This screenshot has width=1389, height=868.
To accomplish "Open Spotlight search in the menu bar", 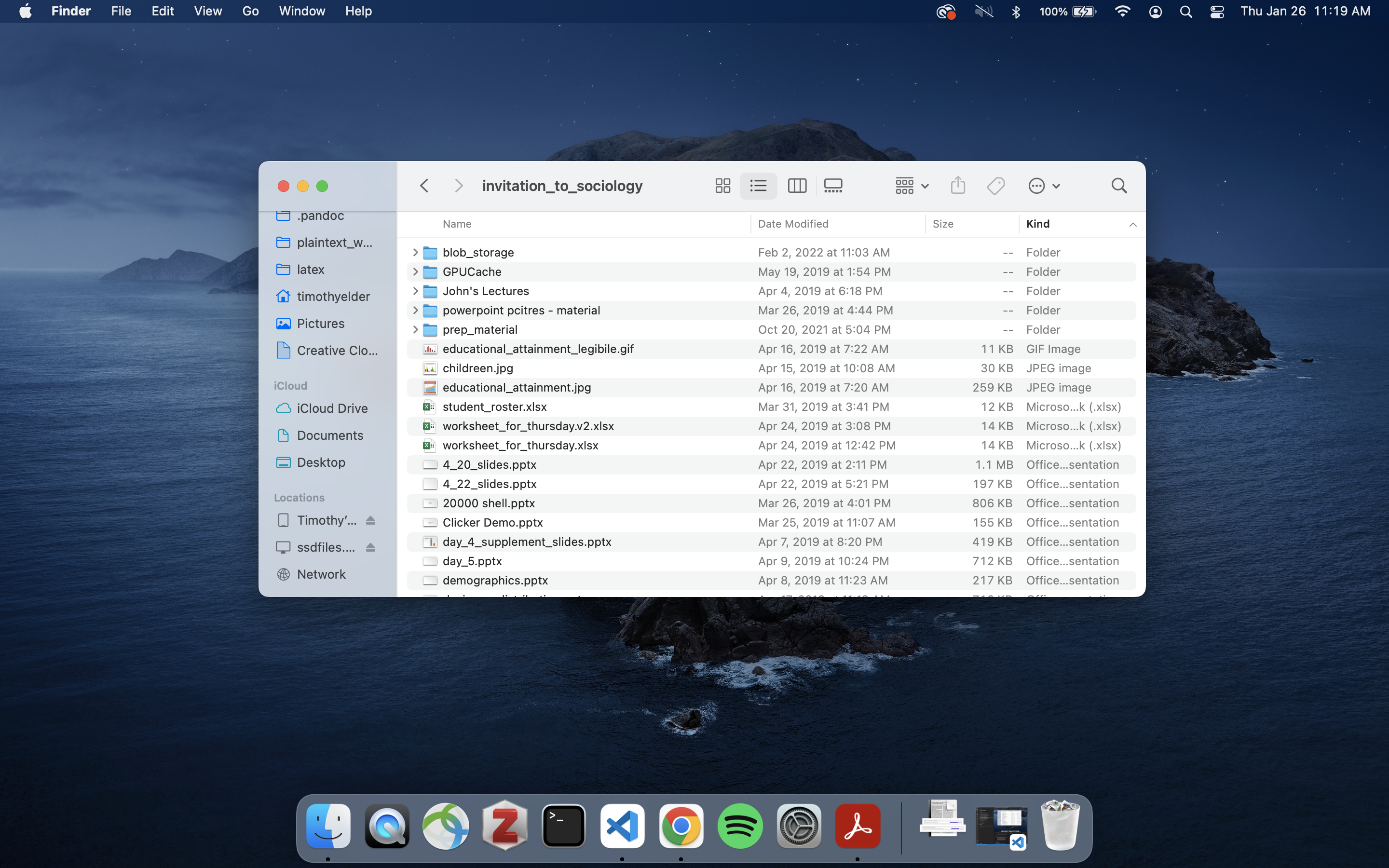I will (1186, 11).
